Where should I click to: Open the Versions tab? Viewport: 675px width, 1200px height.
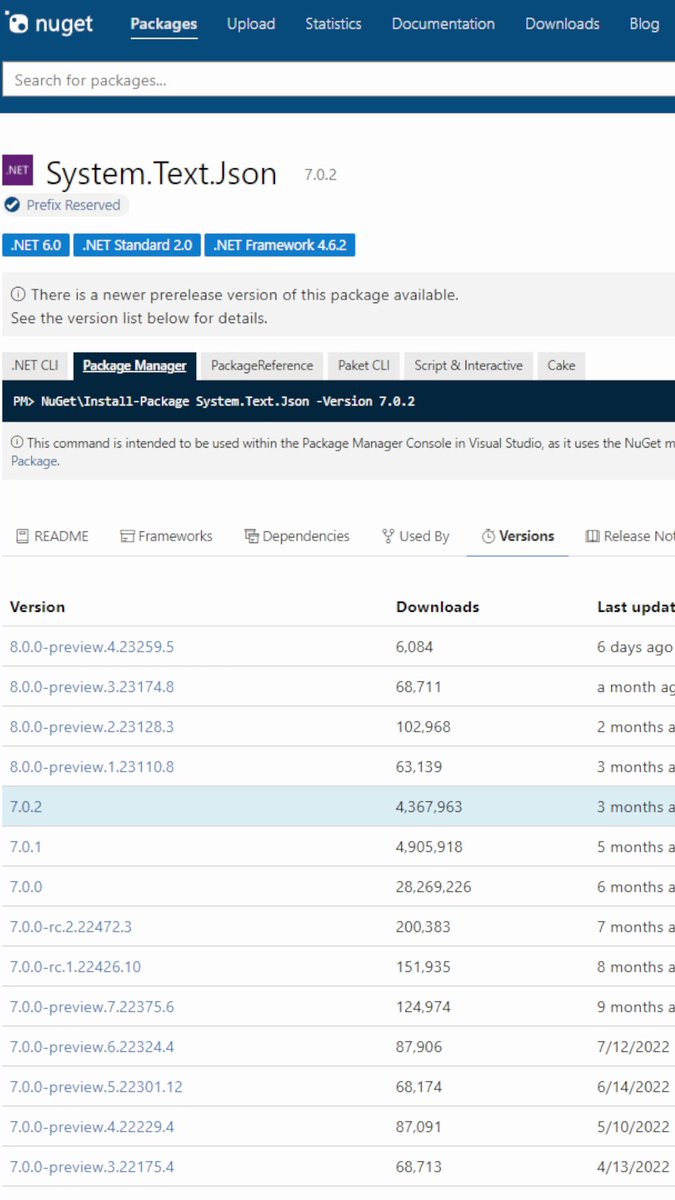pyautogui.click(x=517, y=536)
